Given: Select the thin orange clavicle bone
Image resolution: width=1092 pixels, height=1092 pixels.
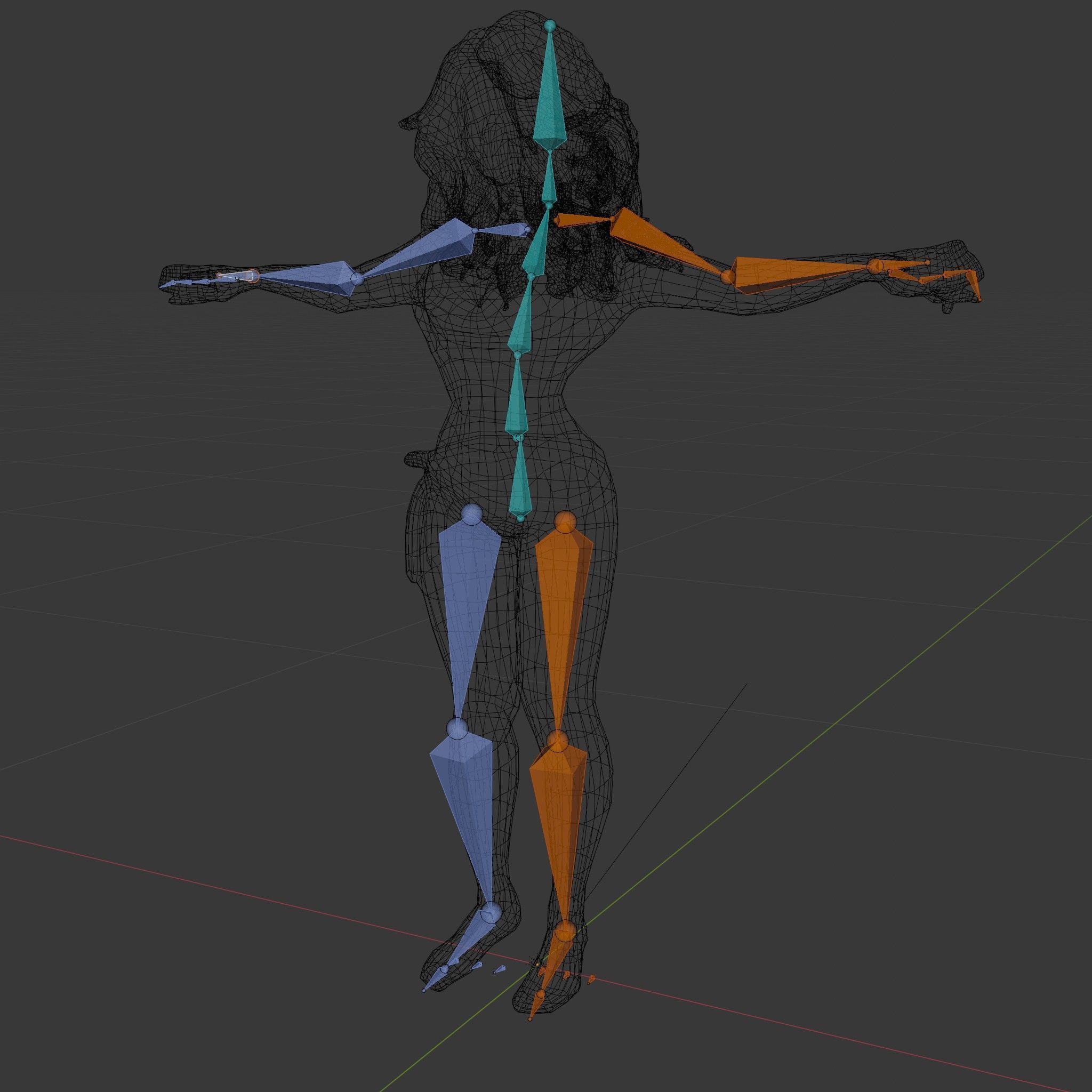Looking at the screenshot, I should click(583, 220).
